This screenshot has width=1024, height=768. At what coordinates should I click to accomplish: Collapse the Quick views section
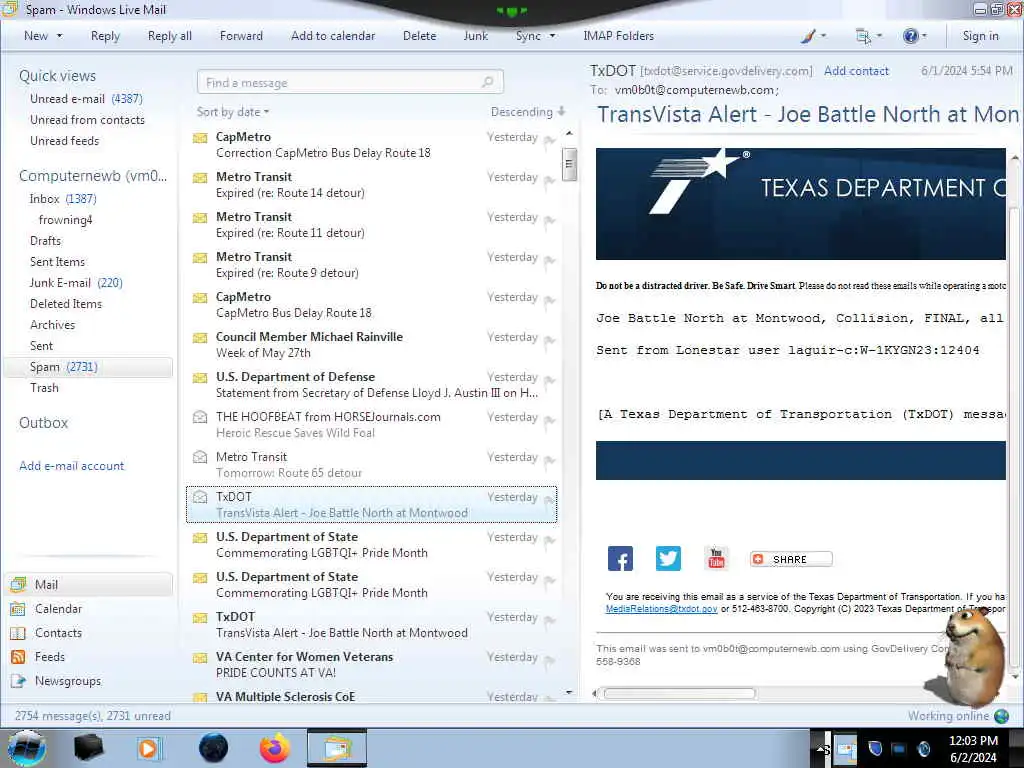tap(57, 76)
